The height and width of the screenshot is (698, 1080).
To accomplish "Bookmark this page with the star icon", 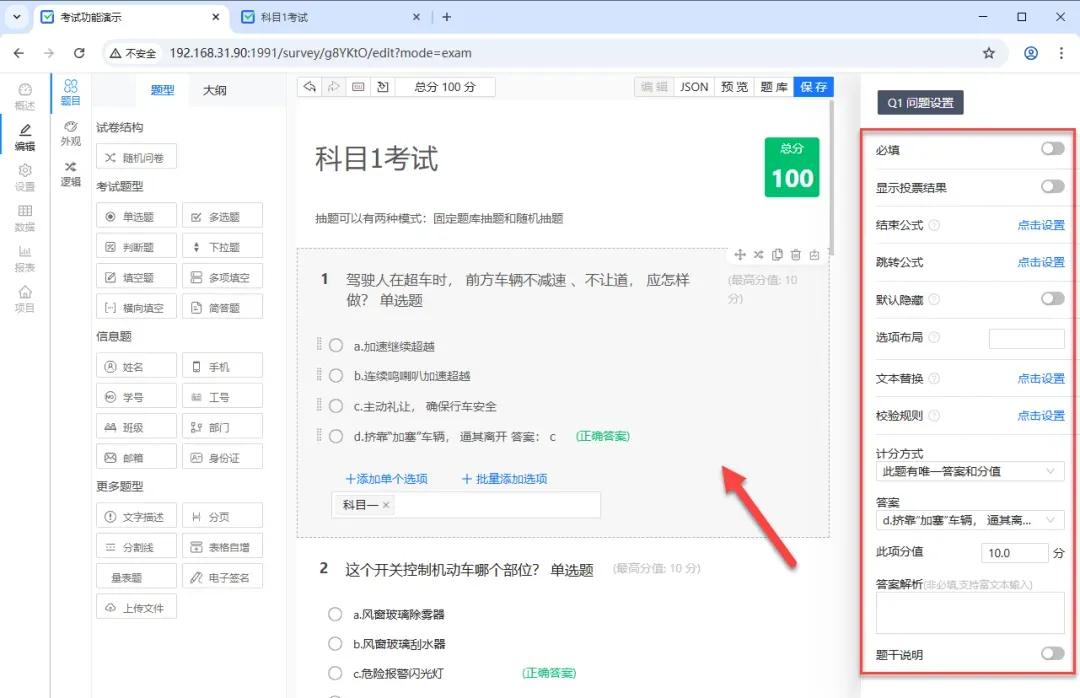I will pos(989,53).
